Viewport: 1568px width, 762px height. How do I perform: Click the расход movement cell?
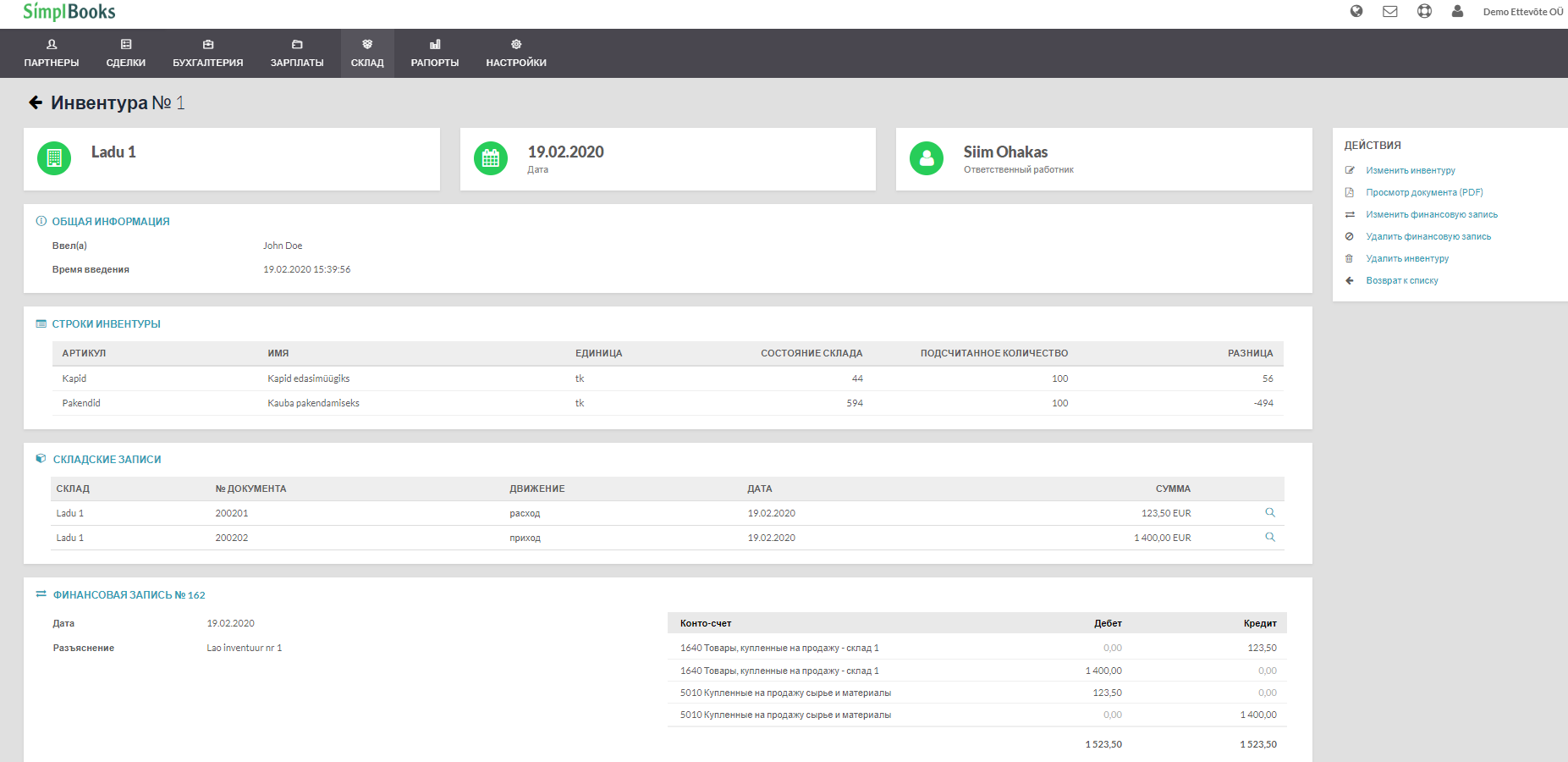pos(525,513)
